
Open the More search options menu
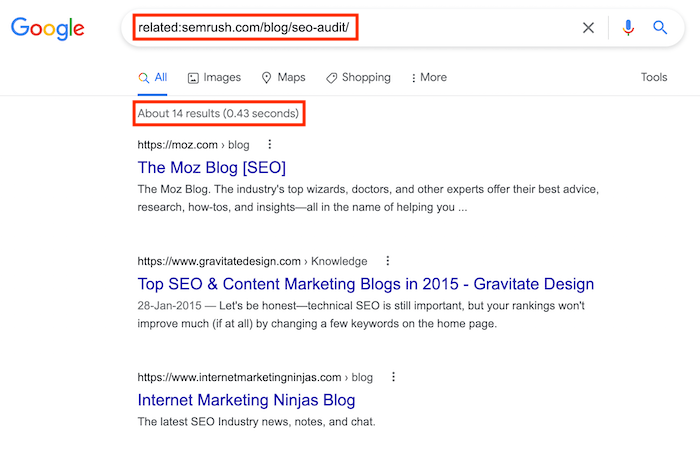pos(429,78)
